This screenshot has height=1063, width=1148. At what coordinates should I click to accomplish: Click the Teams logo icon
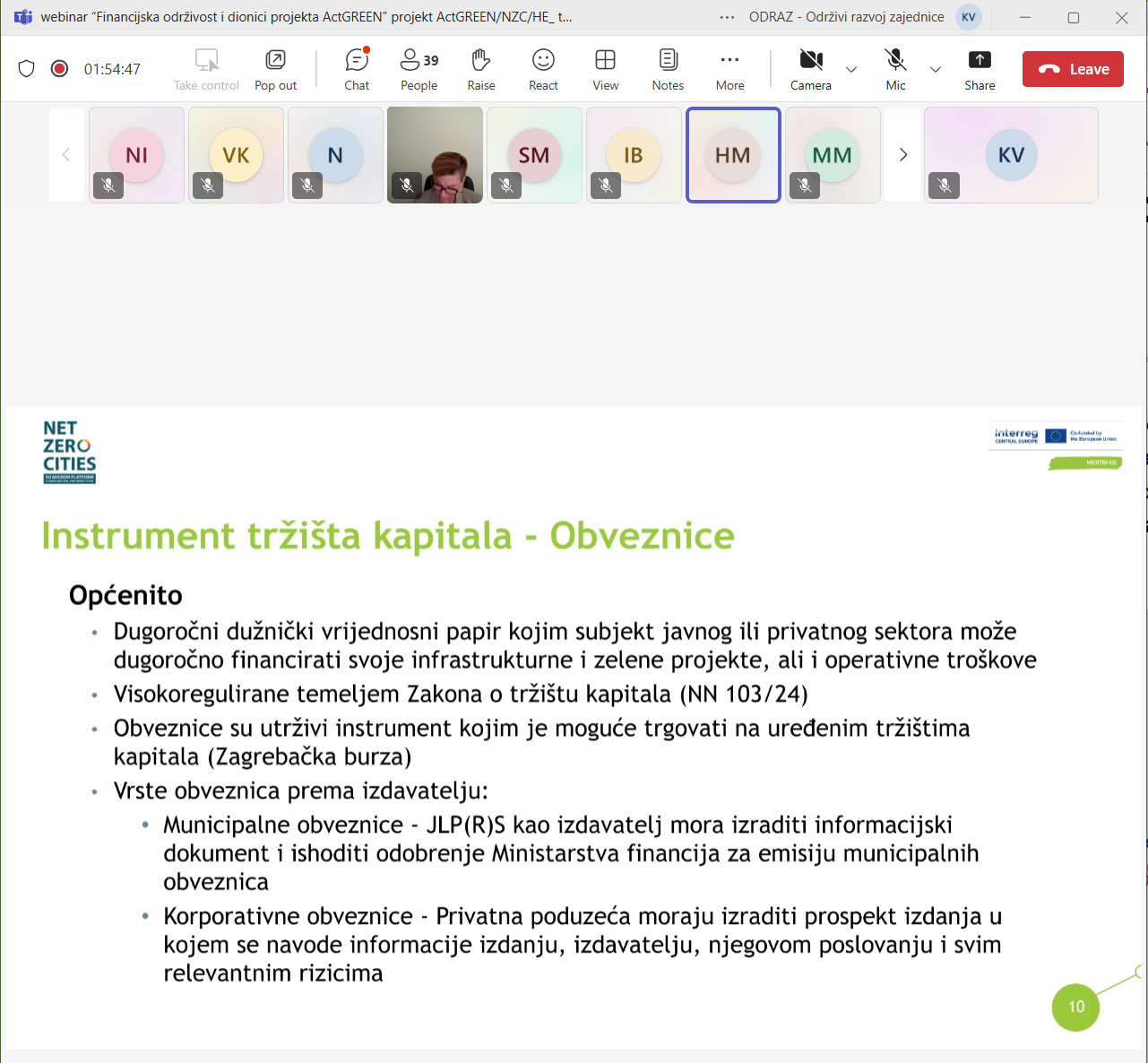22,17
